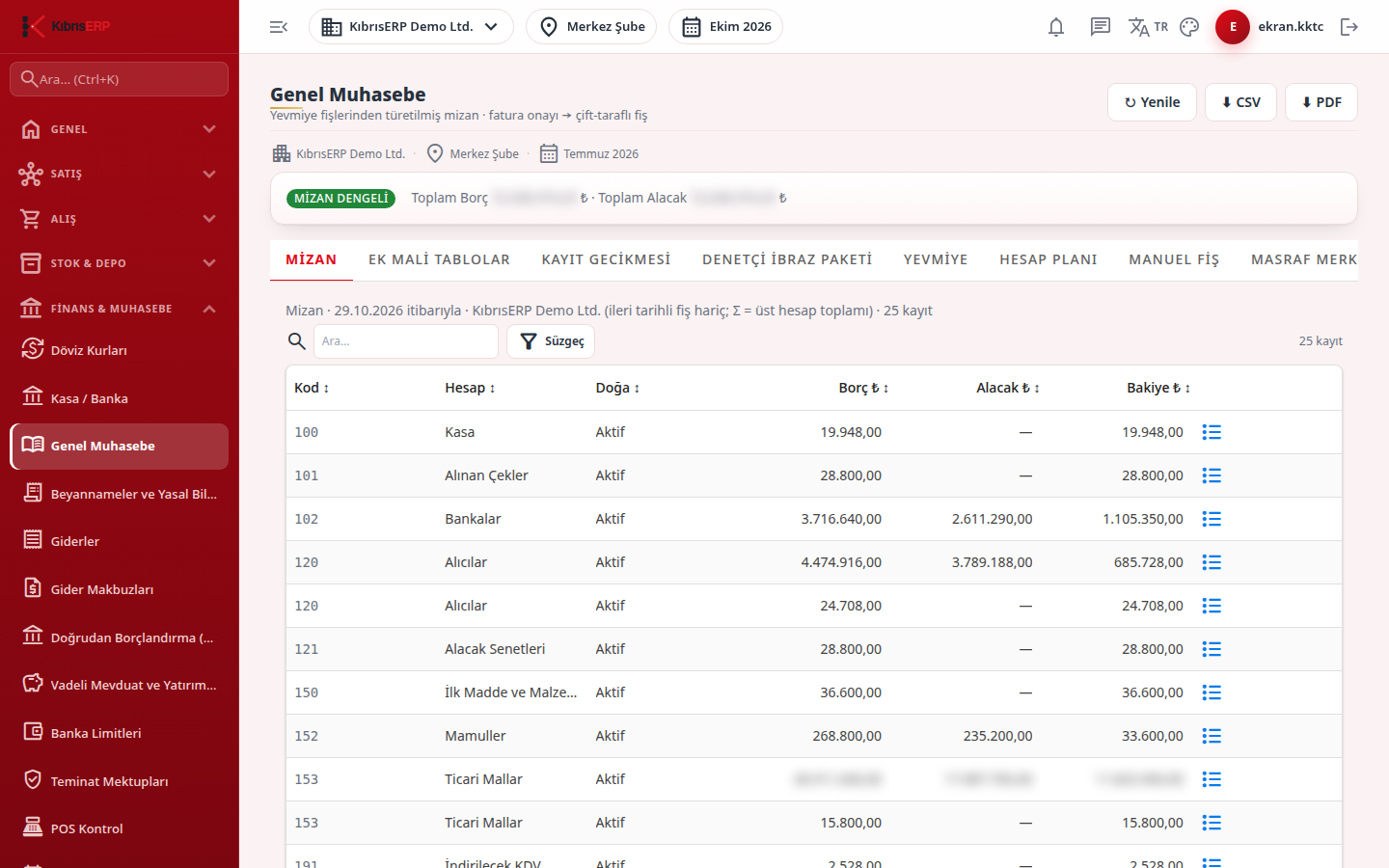This screenshot has height=868, width=1389.
Task: Sort table by Borç column
Action: point(863,388)
